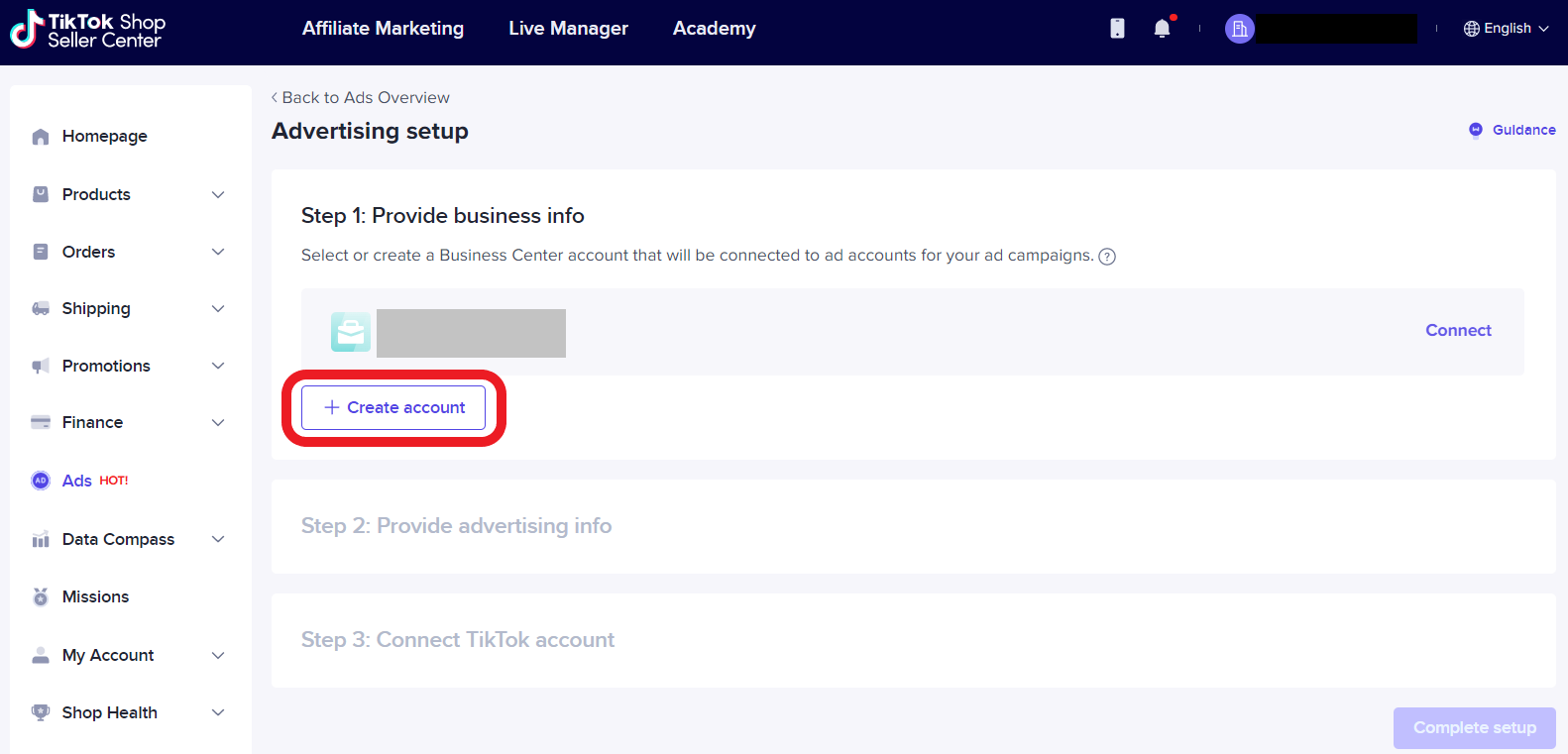Expand the Finance menu chevron

point(218,422)
